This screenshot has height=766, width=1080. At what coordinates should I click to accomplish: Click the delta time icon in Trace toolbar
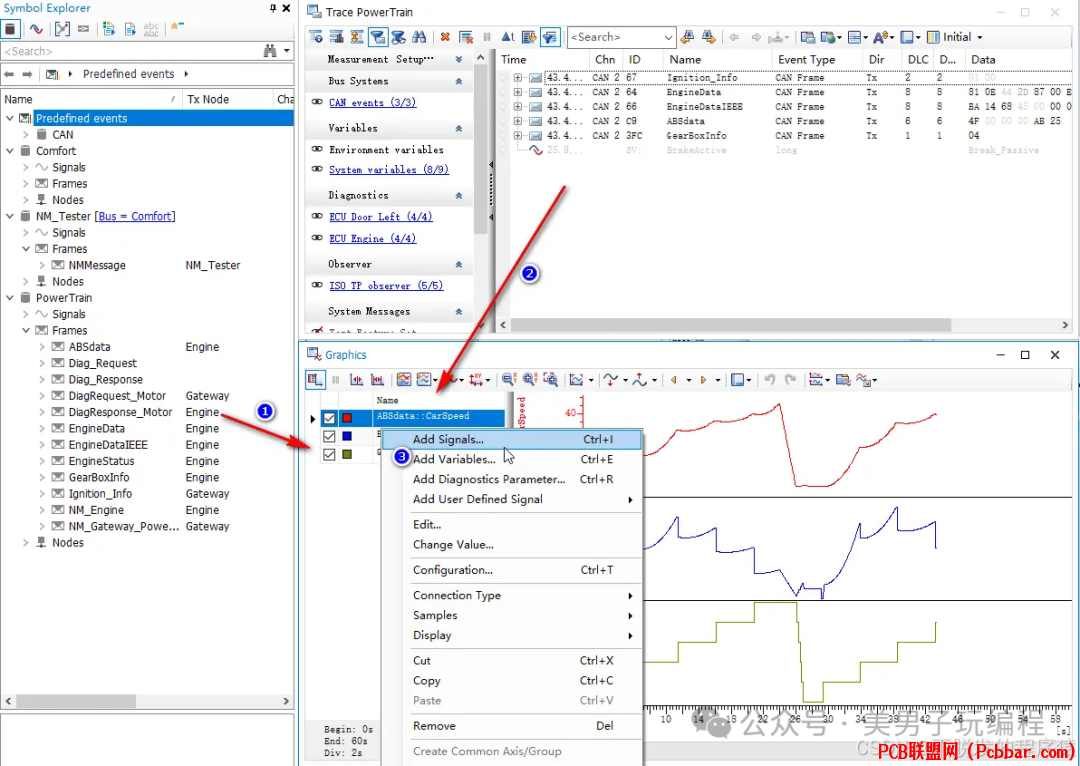click(508, 37)
